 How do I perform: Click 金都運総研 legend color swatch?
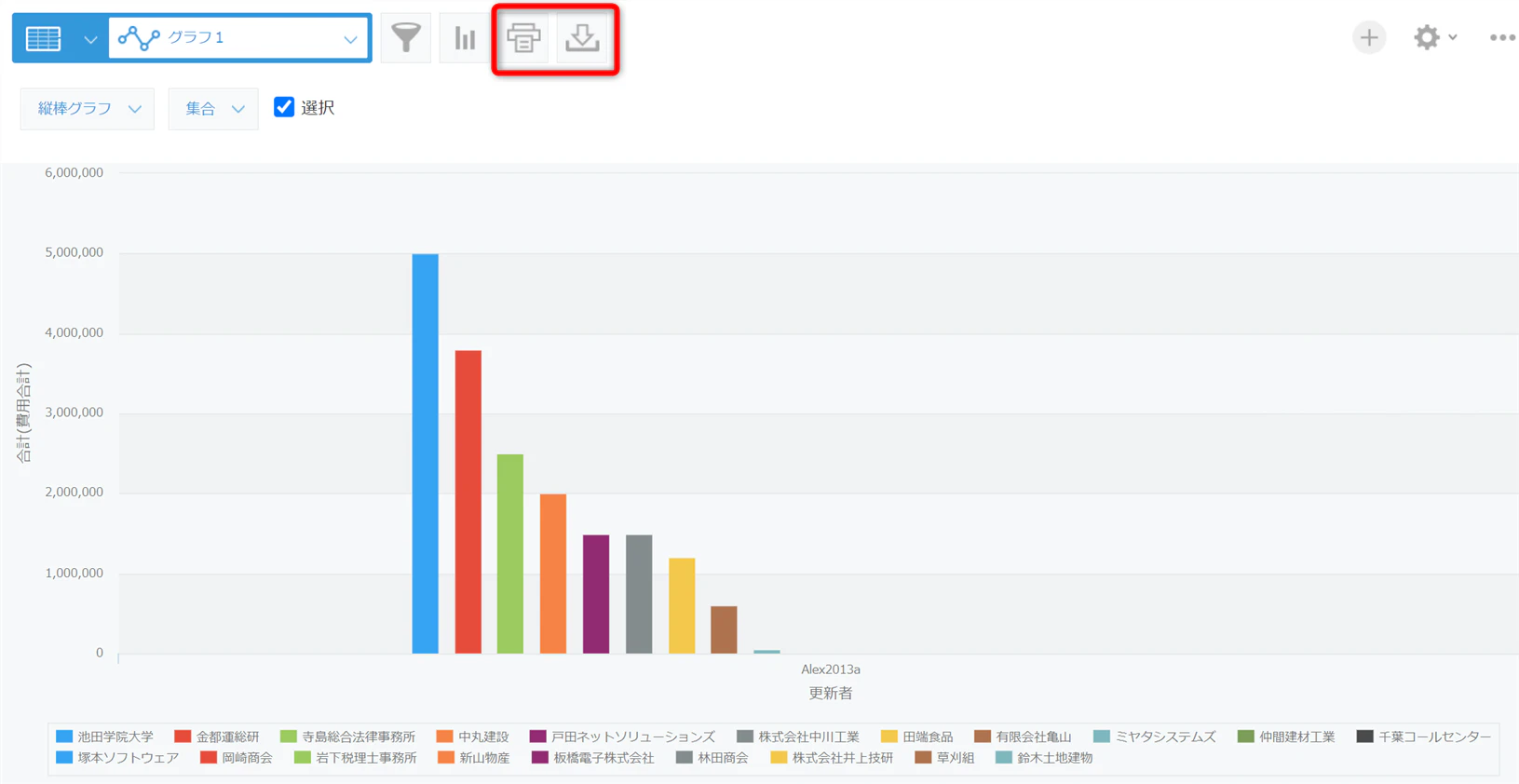183,737
